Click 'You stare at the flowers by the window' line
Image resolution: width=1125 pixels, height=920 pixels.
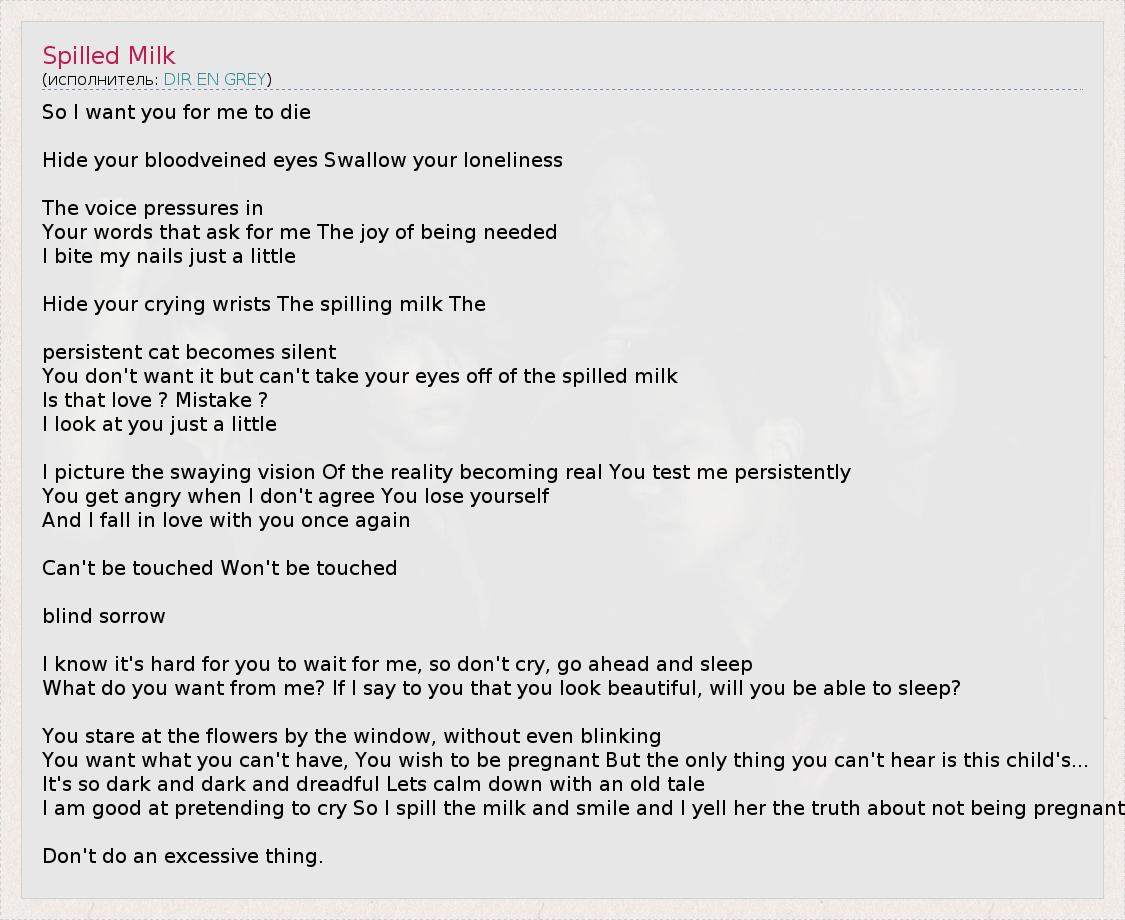pos(351,736)
